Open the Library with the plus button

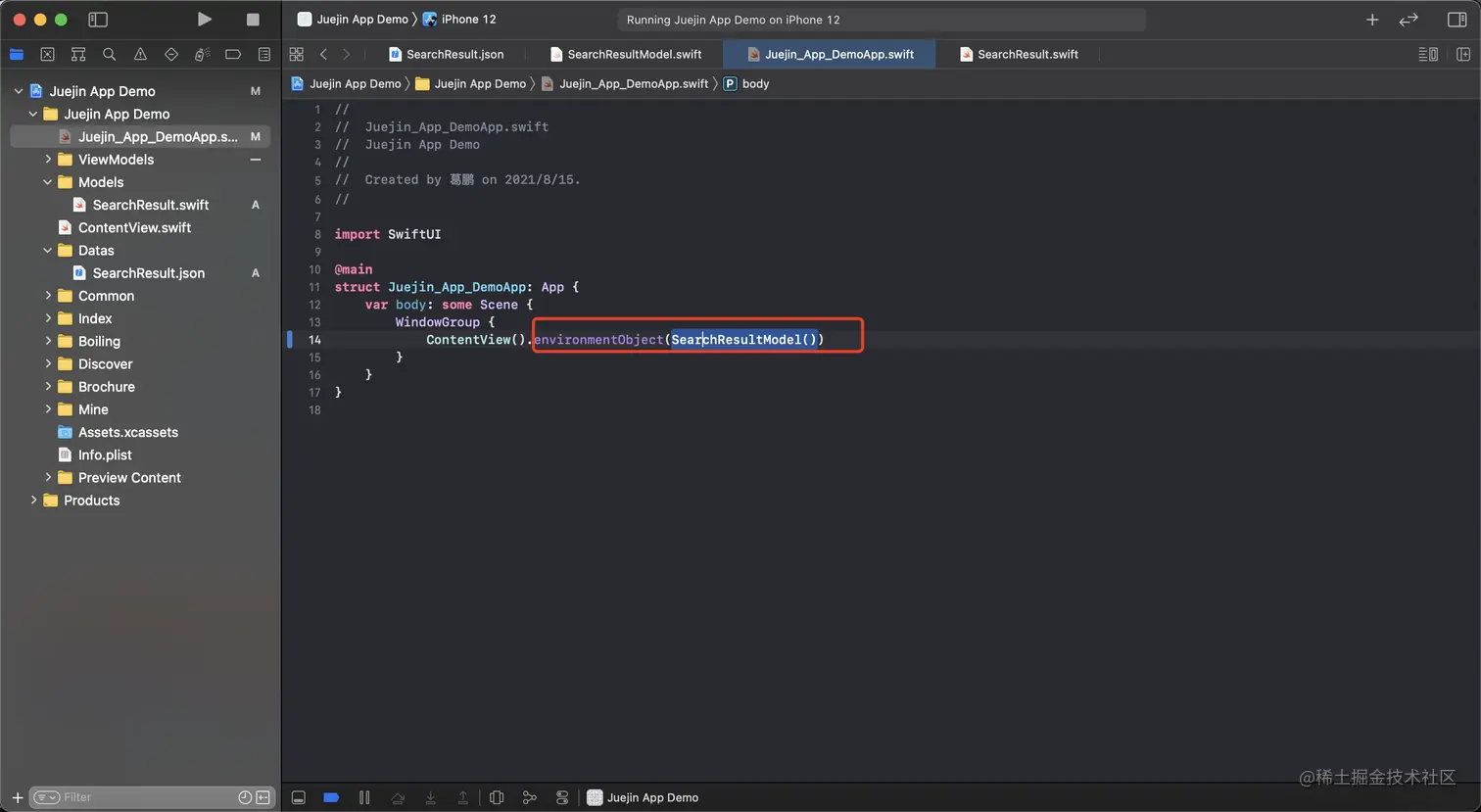pyautogui.click(x=1372, y=20)
